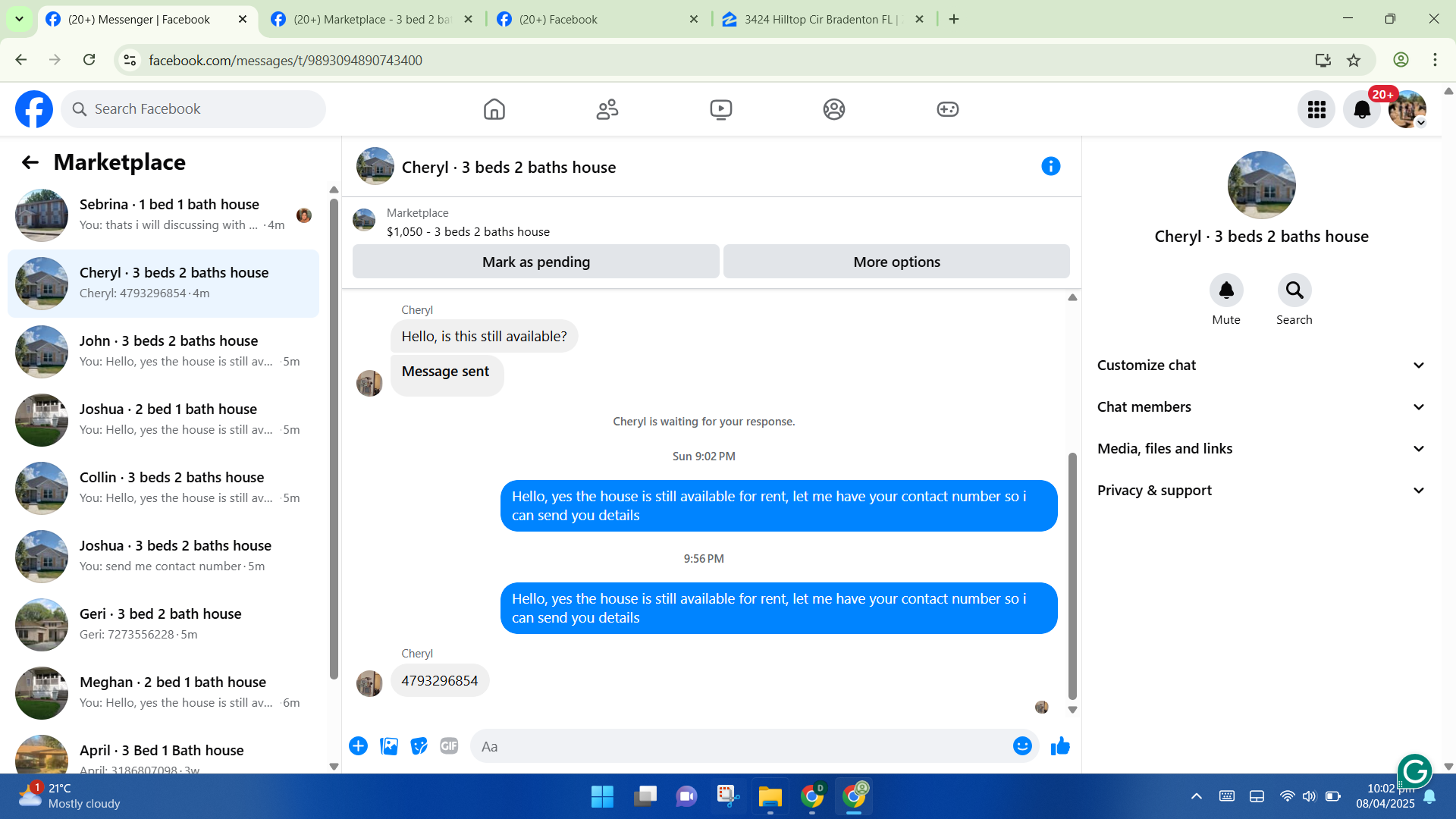
Task: Click the thumbs-up like send icon
Action: click(1060, 746)
